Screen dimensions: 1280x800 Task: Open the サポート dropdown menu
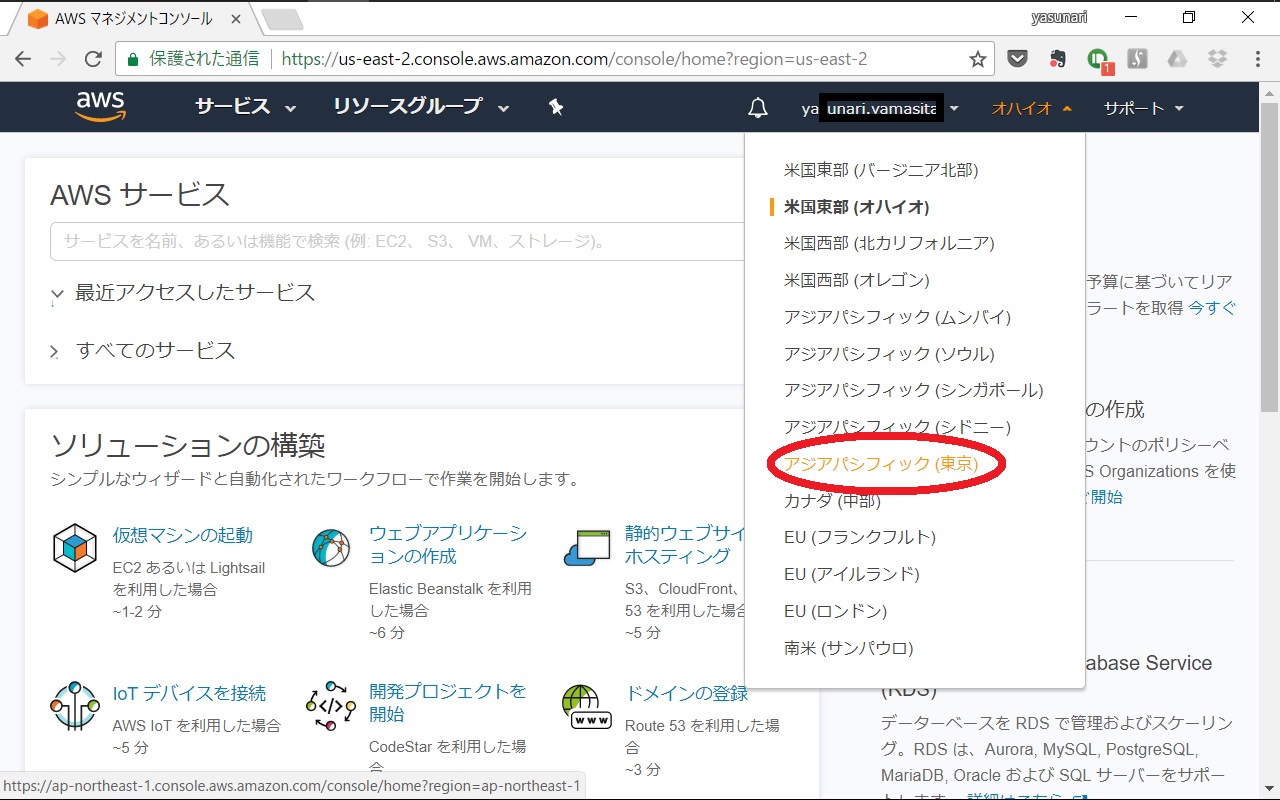[1143, 108]
